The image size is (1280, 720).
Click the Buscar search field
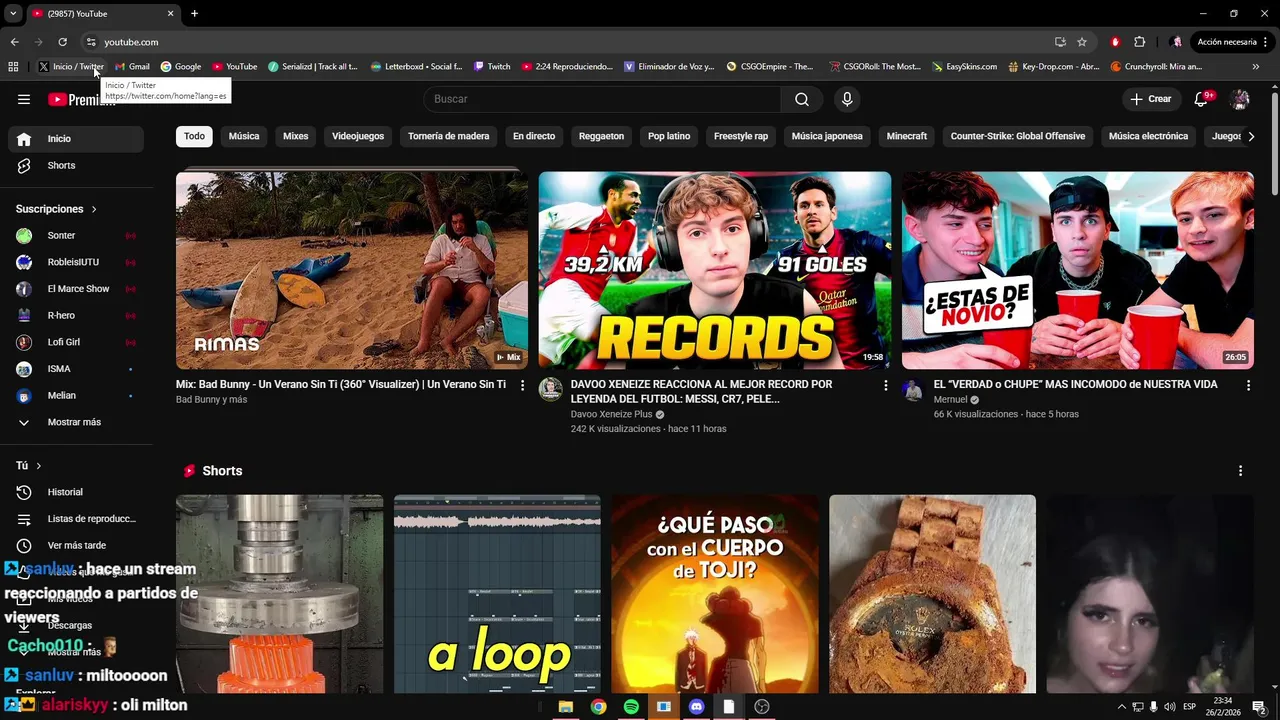pyautogui.click(x=603, y=99)
